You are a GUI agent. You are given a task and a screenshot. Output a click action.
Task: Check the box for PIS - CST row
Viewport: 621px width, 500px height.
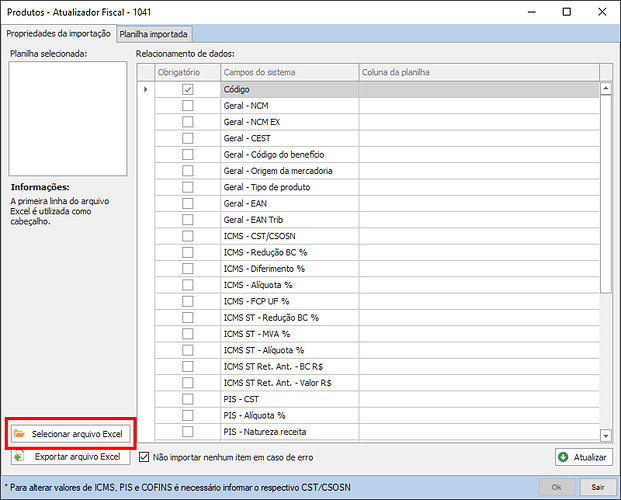[188, 399]
